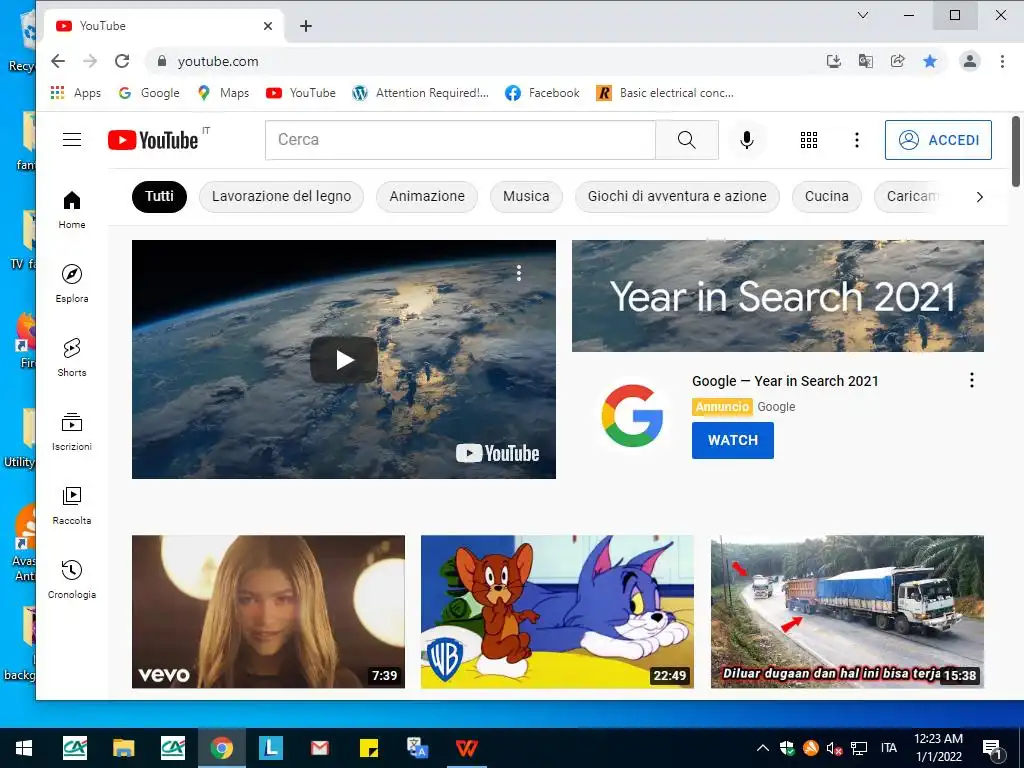Select the Cucina chip
Screen dimensions: 1024x768
(827, 197)
